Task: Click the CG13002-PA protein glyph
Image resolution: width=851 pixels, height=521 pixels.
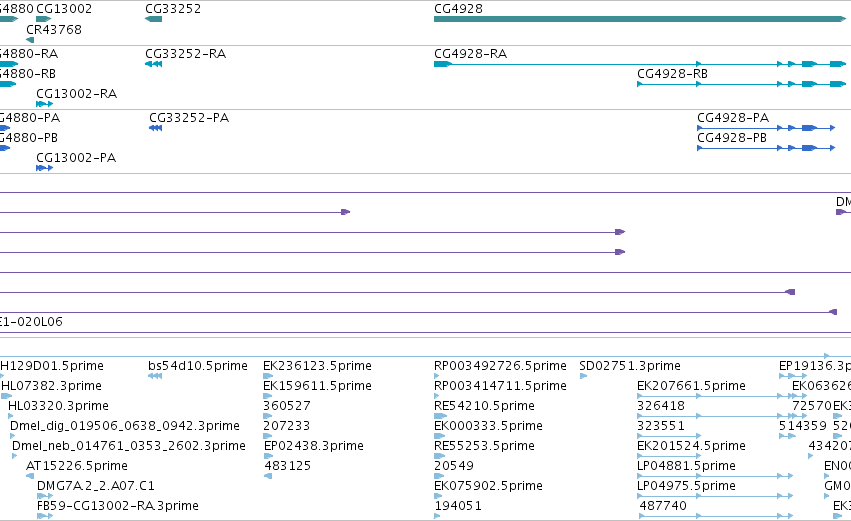Action: [x=45, y=168]
